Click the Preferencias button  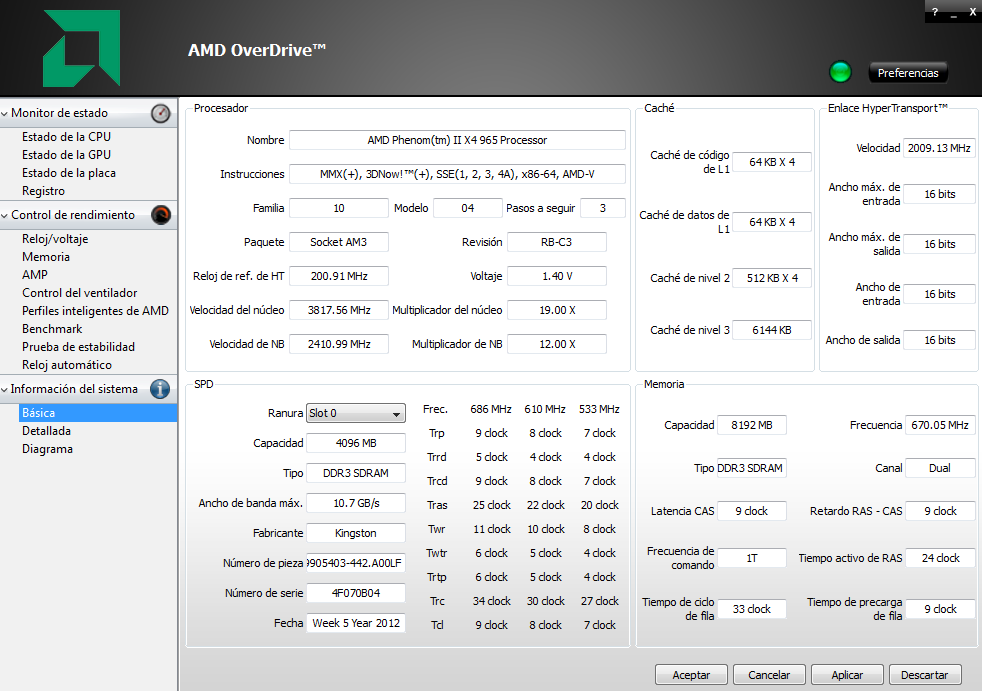(x=908, y=73)
